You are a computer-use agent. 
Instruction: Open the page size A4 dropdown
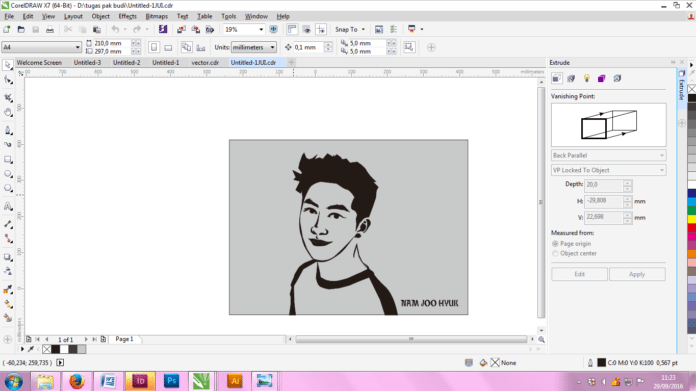(41, 47)
